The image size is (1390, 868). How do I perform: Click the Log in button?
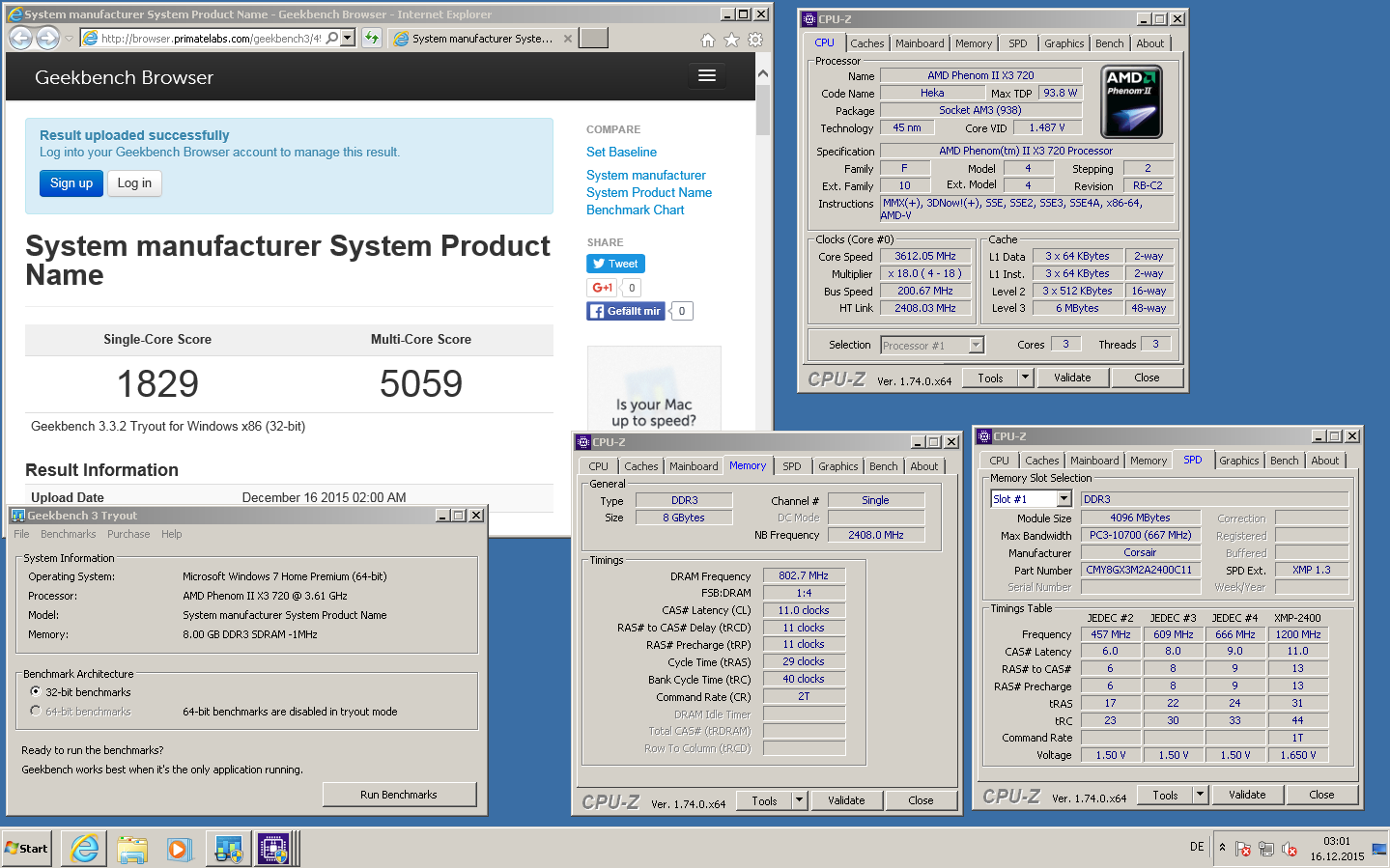(134, 182)
